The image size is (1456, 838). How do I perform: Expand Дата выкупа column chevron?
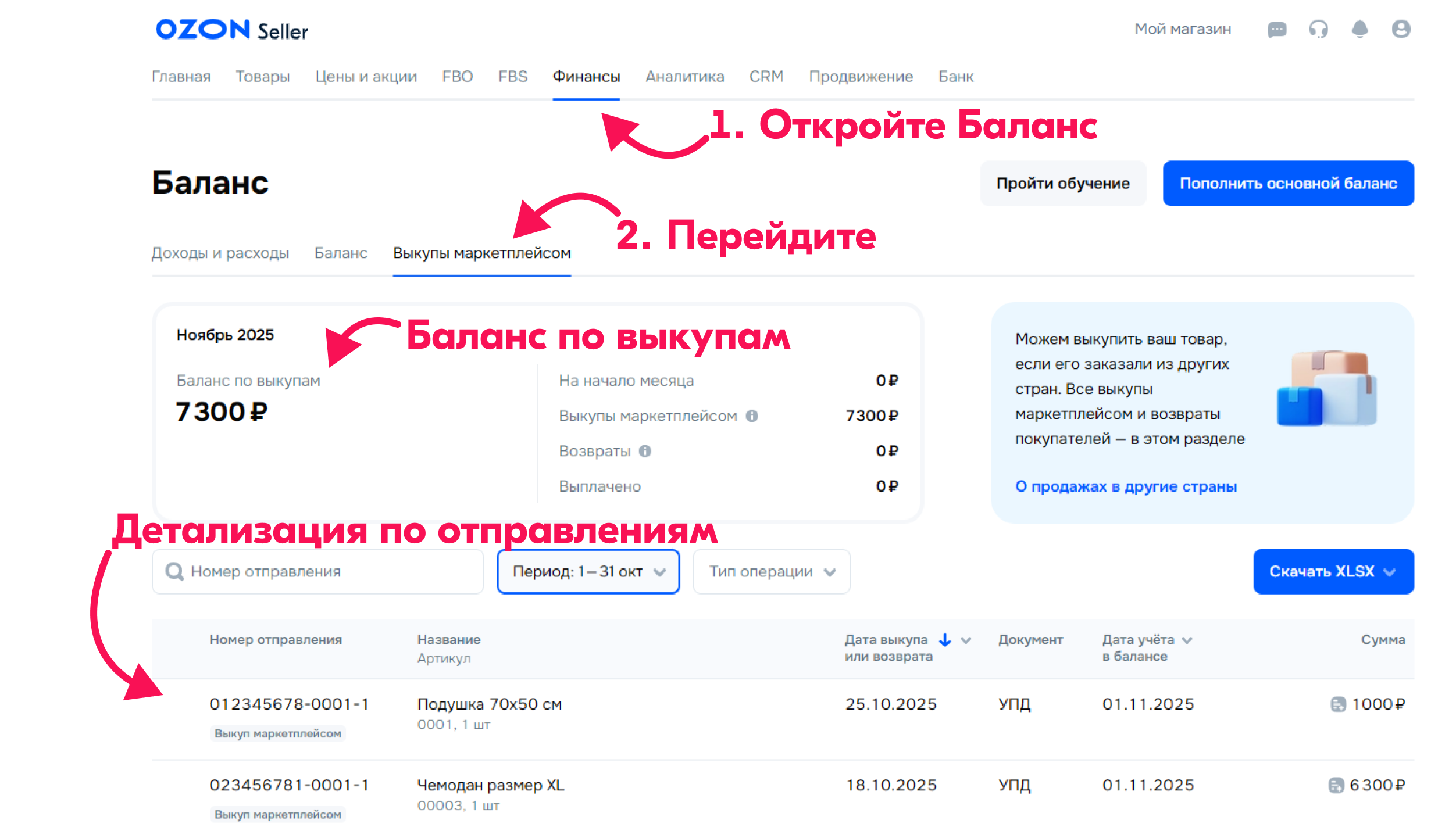(x=966, y=640)
